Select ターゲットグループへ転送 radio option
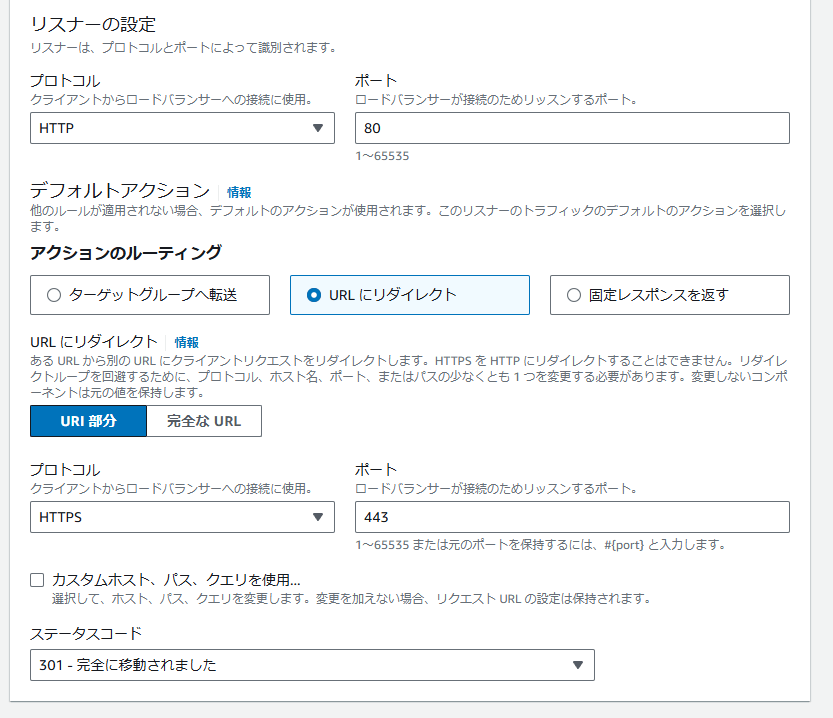 (x=150, y=295)
